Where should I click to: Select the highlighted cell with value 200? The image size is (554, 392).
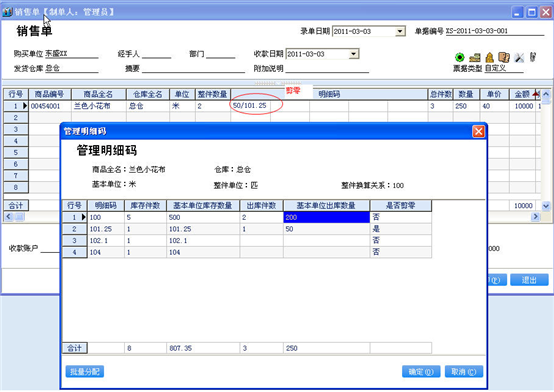pyautogui.click(x=326, y=217)
